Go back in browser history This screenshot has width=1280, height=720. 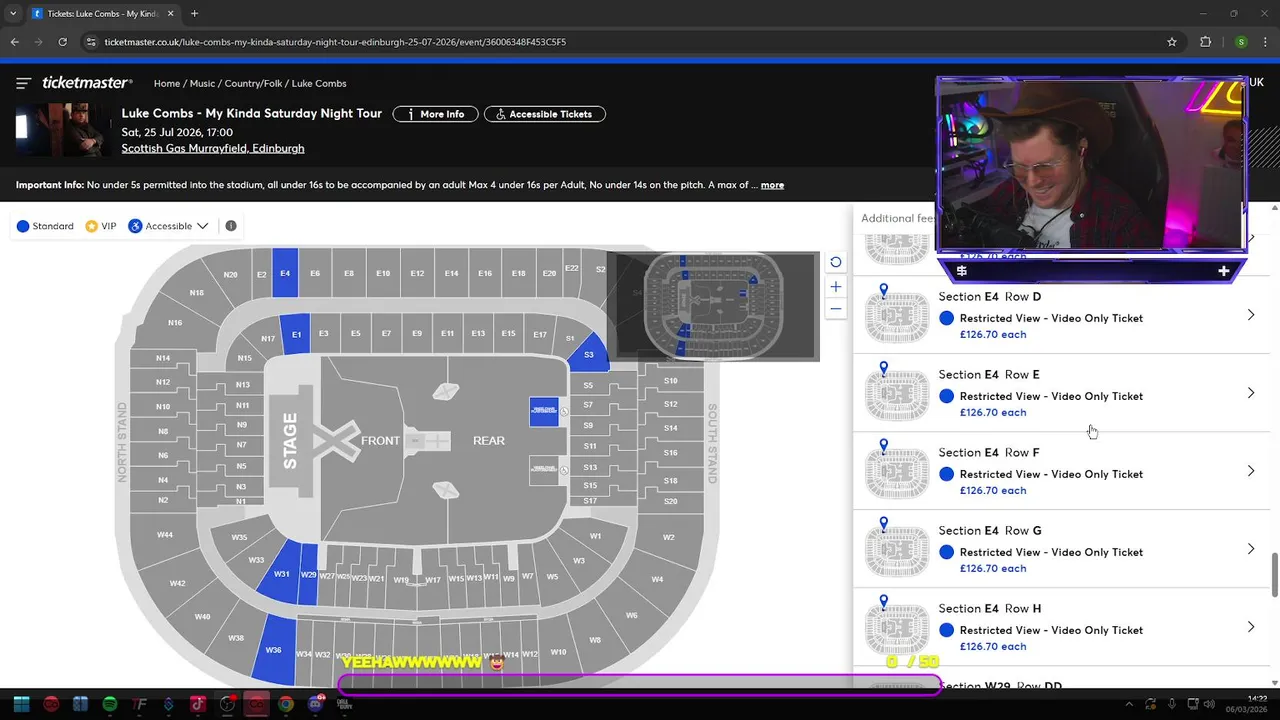14,42
